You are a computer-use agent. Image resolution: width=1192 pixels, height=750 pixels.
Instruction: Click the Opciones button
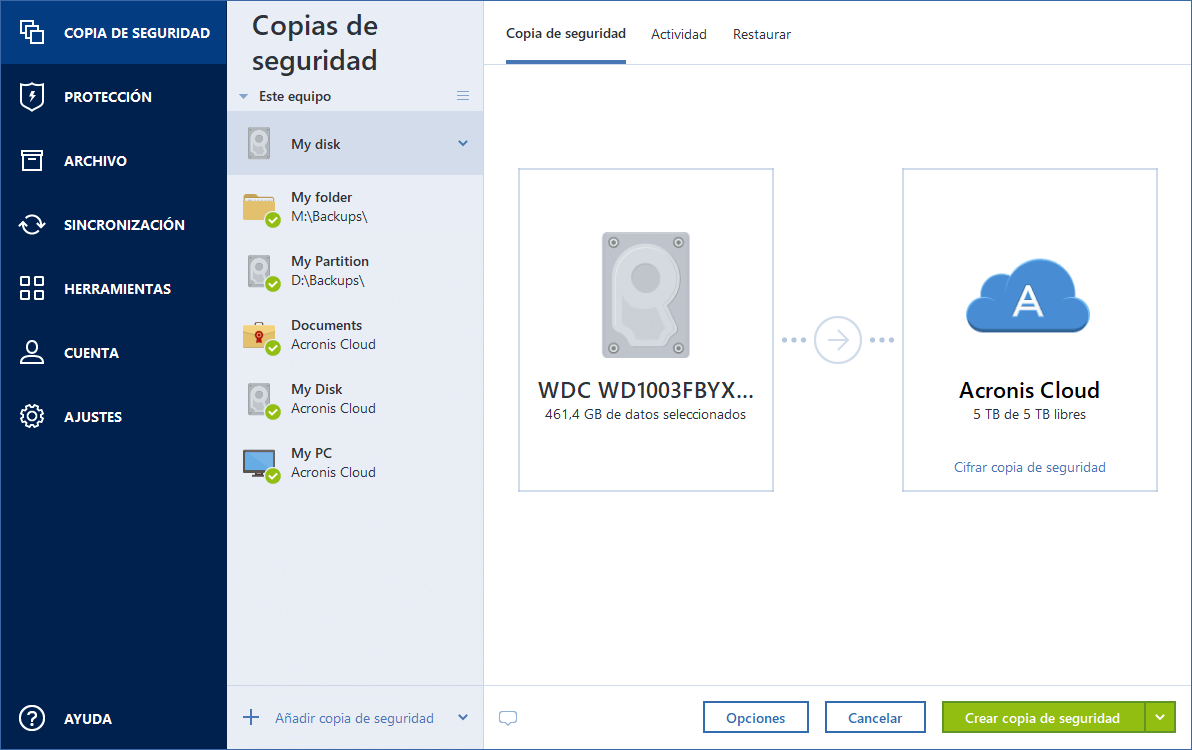click(756, 717)
